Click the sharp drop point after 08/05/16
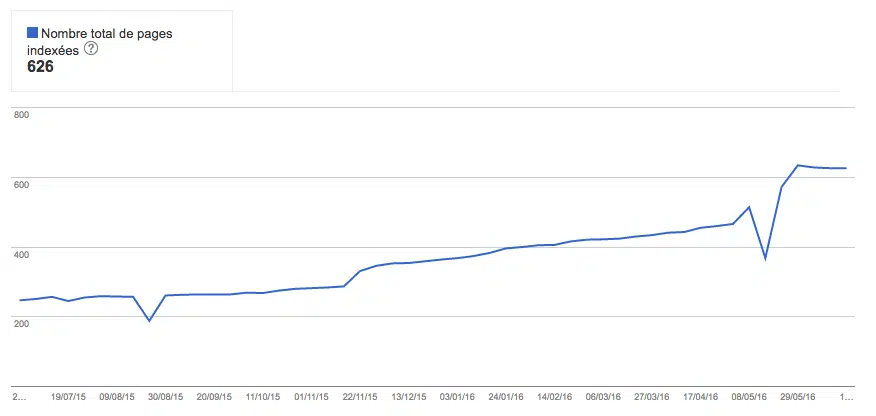 [765, 259]
